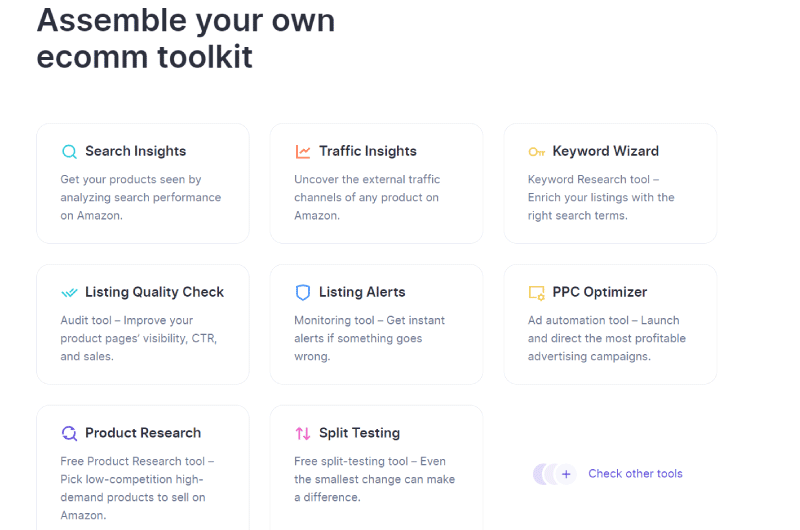The height and width of the screenshot is (530, 800).
Task: Go to Split Testing heading
Action: pyautogui.click(x=360, y=433)
